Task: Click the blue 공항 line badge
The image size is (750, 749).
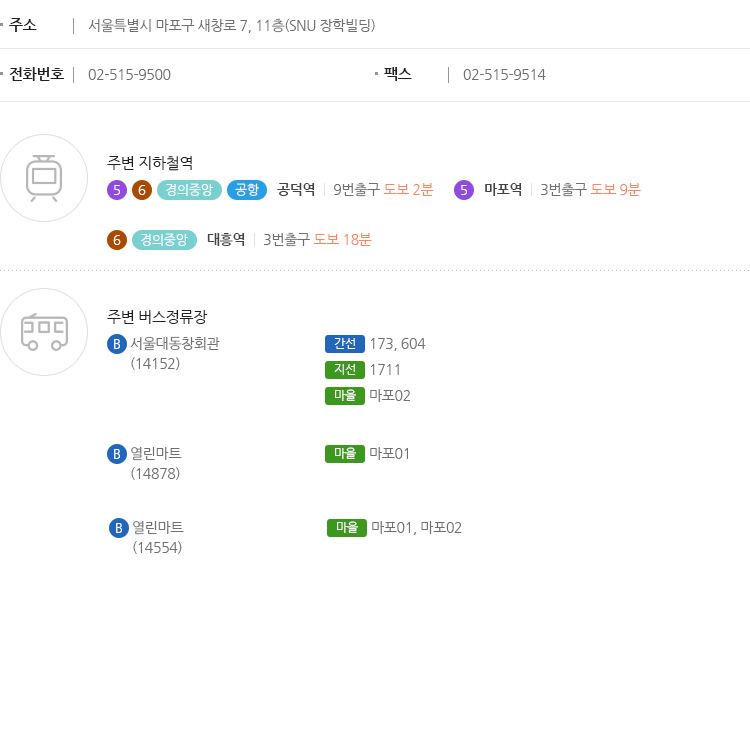Action: 247,190
